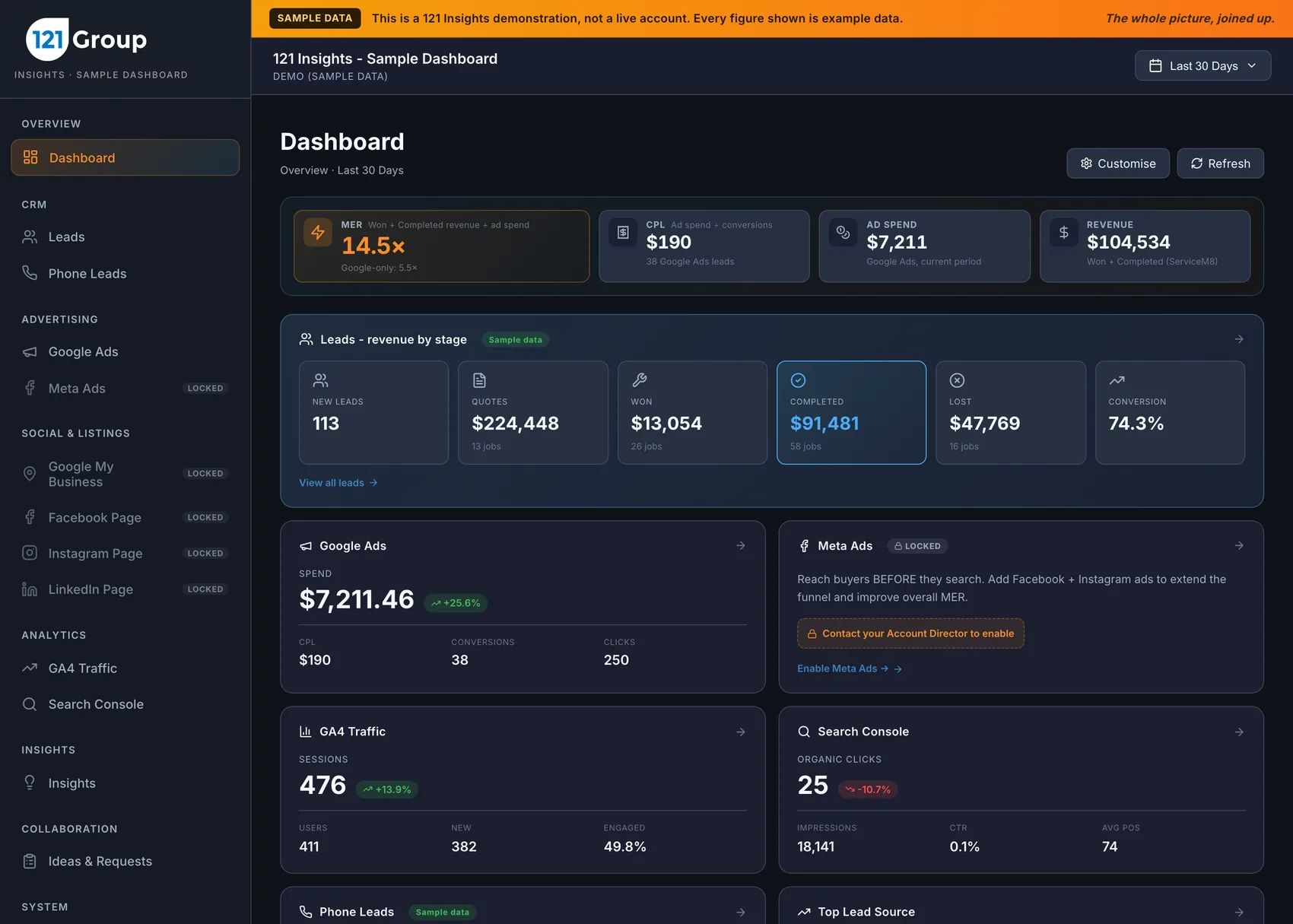Click the Conversion trend arrow icon

point(1117,380)
